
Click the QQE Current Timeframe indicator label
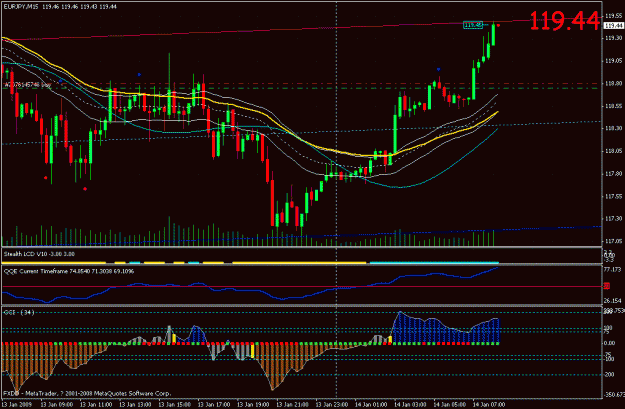[x=69, y=271]
